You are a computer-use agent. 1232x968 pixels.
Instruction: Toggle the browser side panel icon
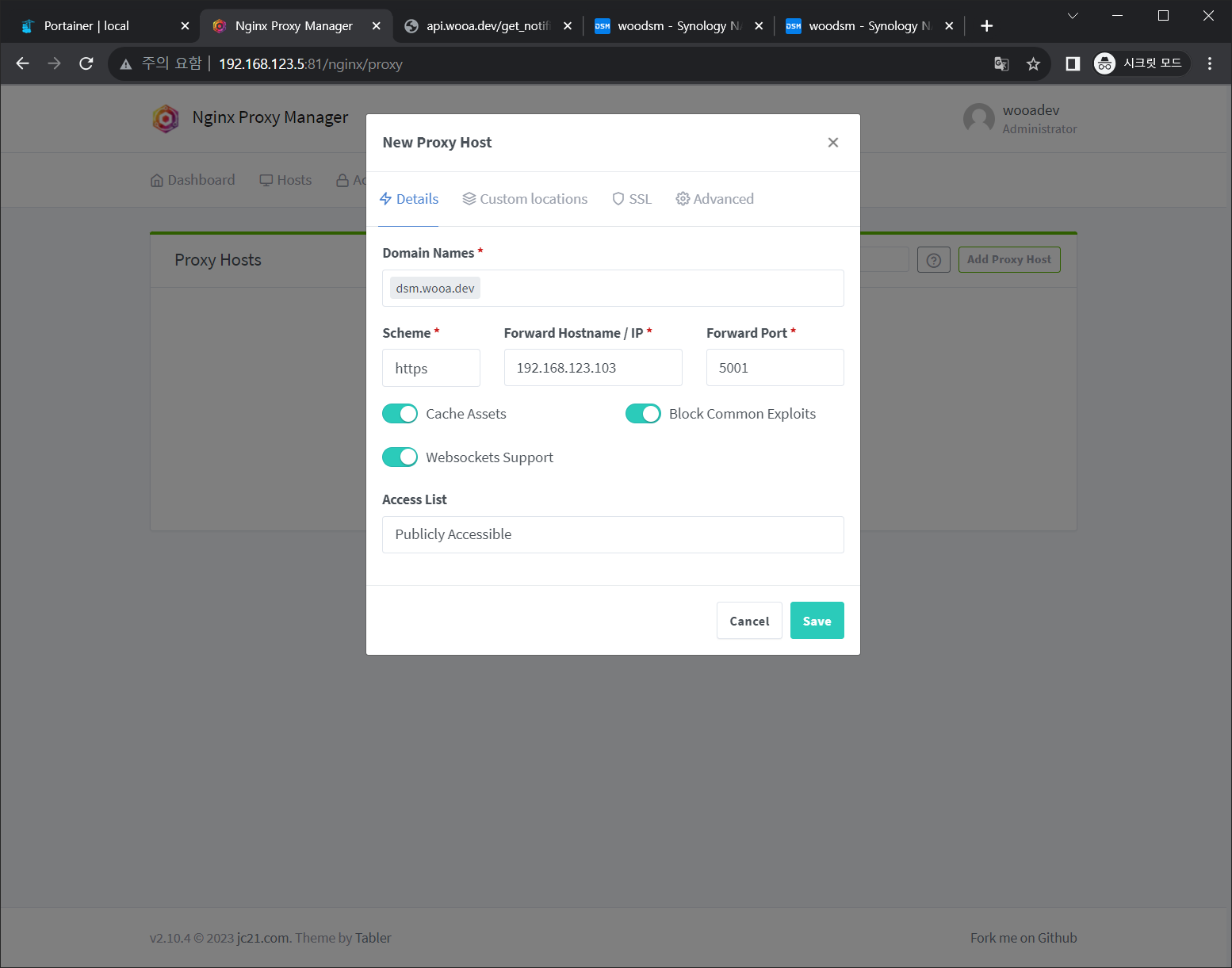[1073, 64]
